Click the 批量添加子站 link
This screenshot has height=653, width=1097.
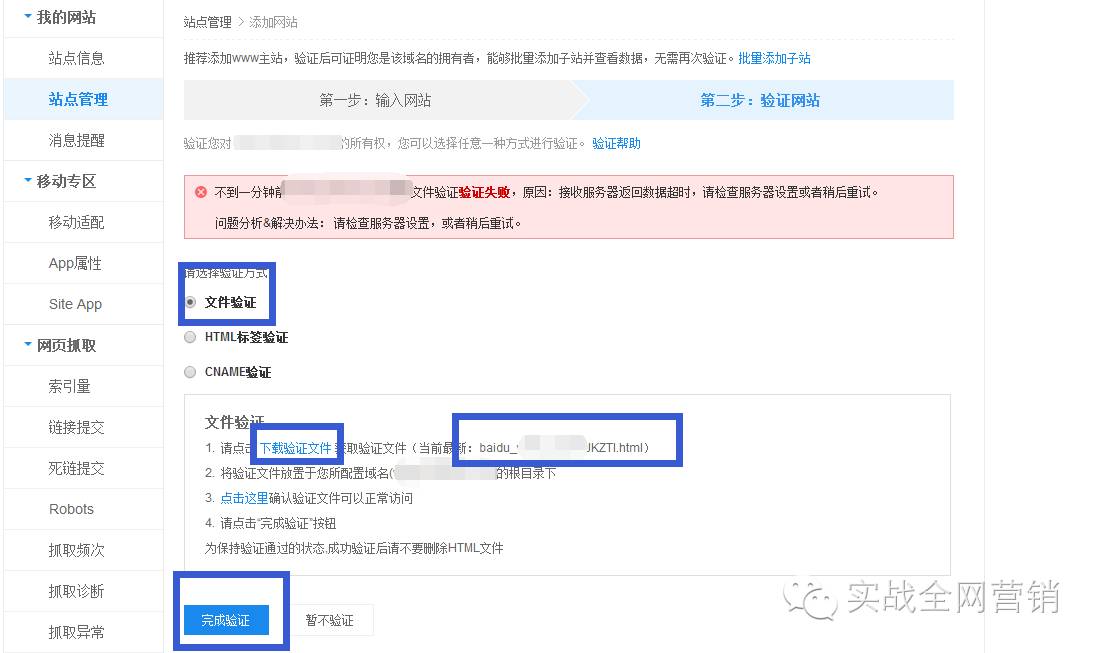pos(774,59)
